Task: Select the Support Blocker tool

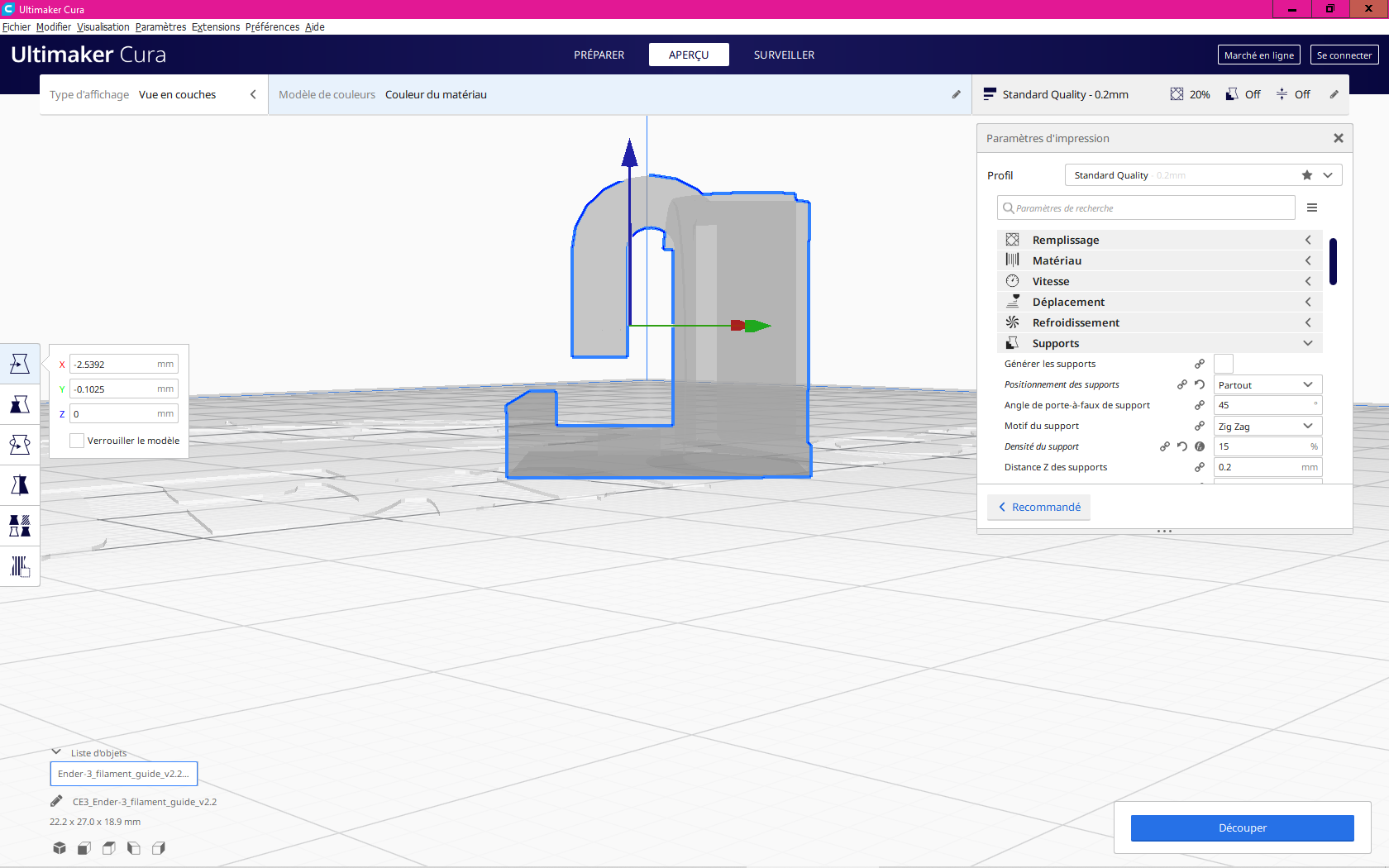Action: point(20,566)
